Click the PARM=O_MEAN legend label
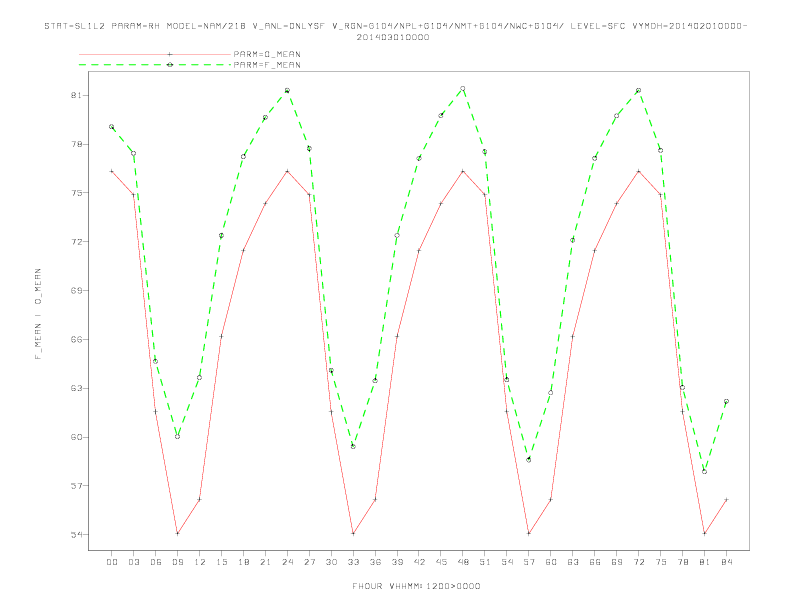The image size is (792, 612). (x=267, y=54)
